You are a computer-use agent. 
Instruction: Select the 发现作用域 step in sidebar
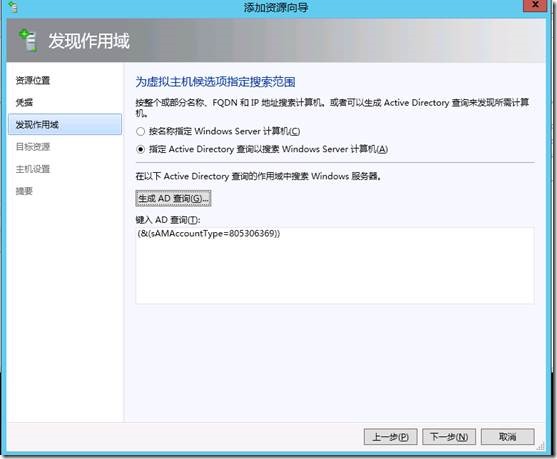65,125
